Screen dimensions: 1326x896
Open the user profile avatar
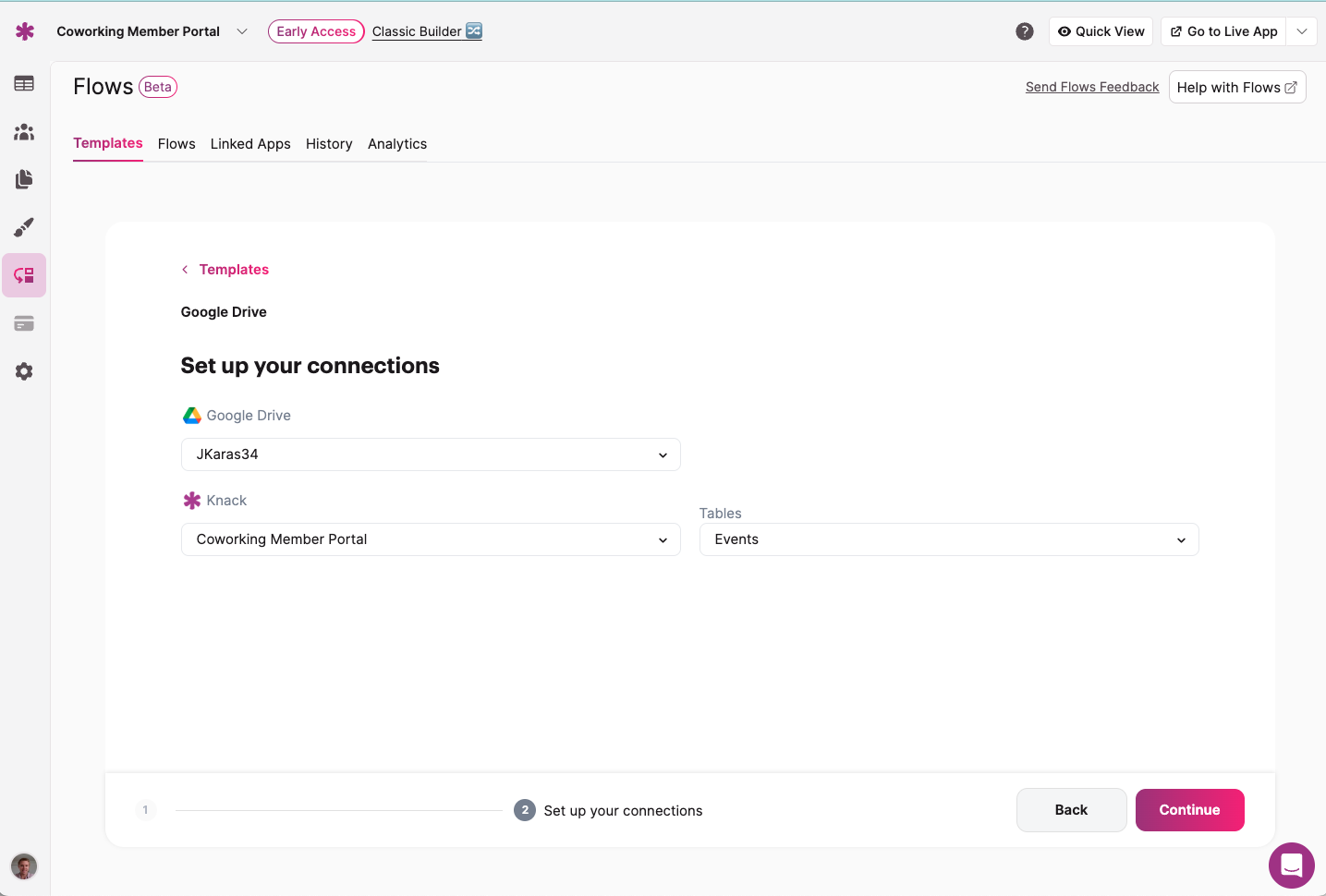pos(24,866)
